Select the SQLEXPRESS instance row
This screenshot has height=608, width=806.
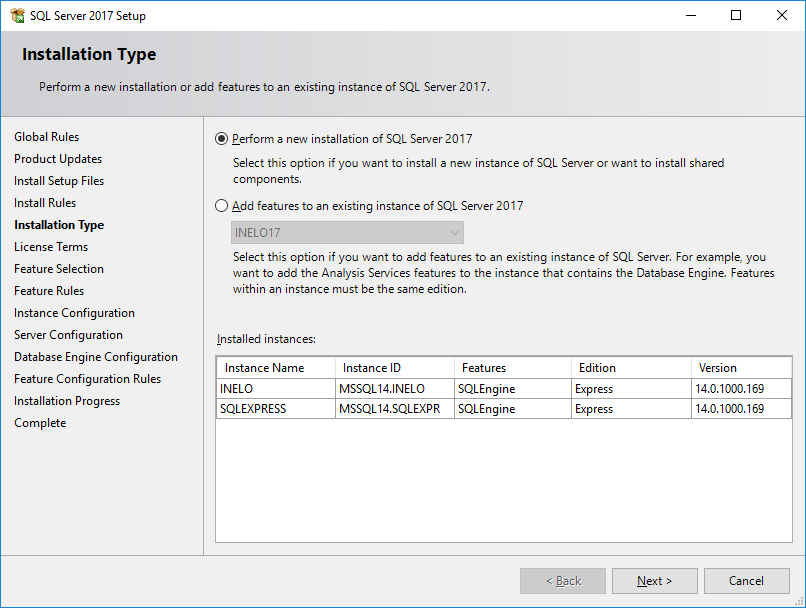[x=504, y=409]
